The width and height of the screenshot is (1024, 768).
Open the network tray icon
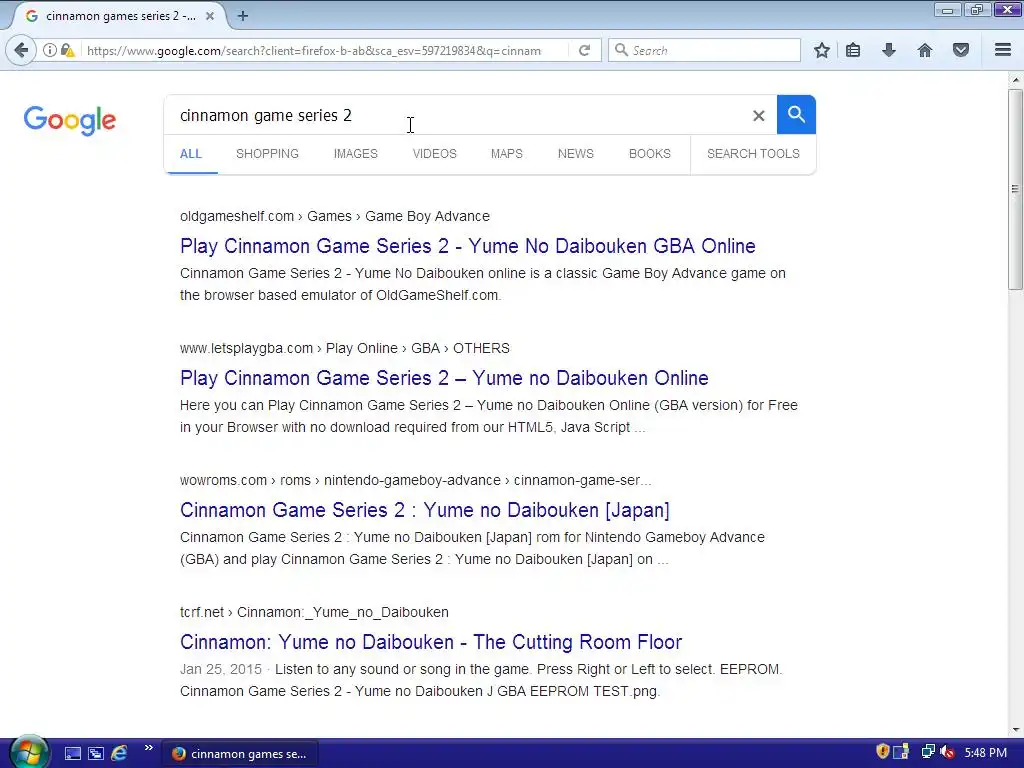927,752
